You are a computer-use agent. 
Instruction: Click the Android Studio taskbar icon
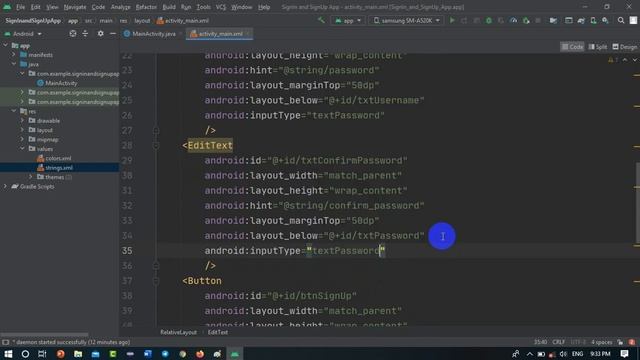click(x=235, y=354)
